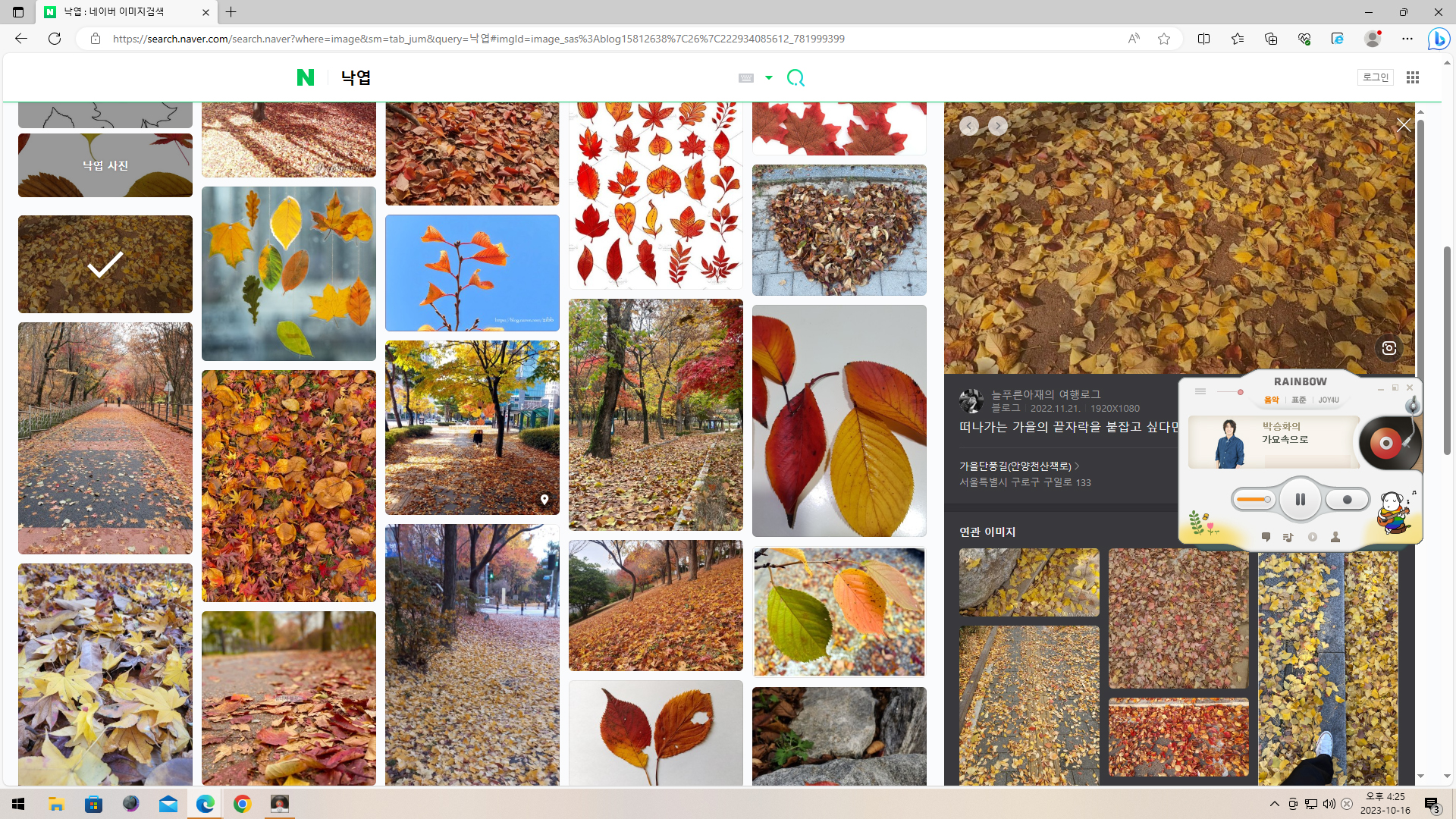Adjust the orange volume slider in Rainbow
The image size is (1456, 819).
[x=1252, y=499]
